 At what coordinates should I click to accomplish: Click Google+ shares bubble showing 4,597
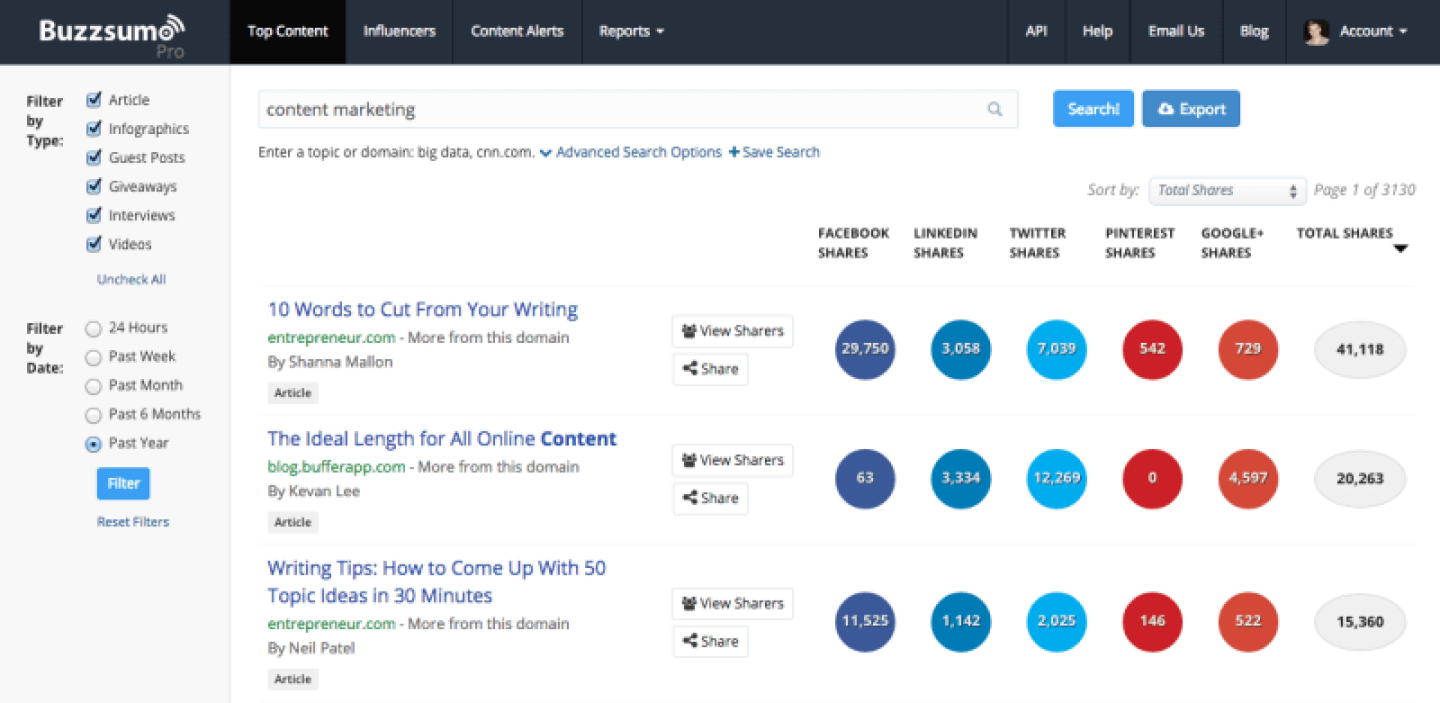tap(1248, 478)
